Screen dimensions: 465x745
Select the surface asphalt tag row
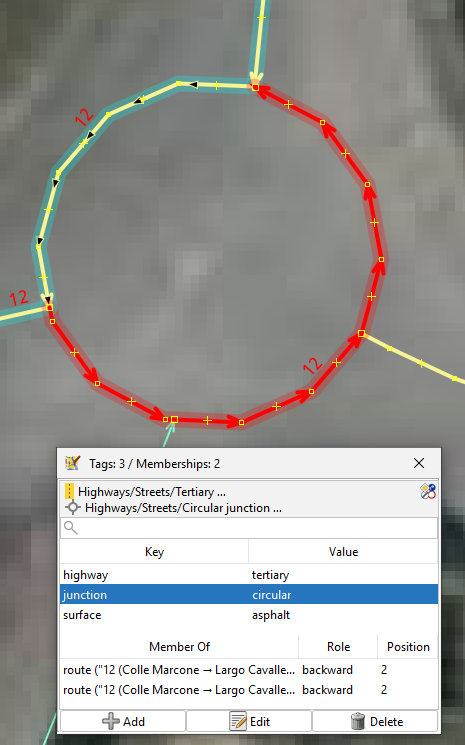249,615
